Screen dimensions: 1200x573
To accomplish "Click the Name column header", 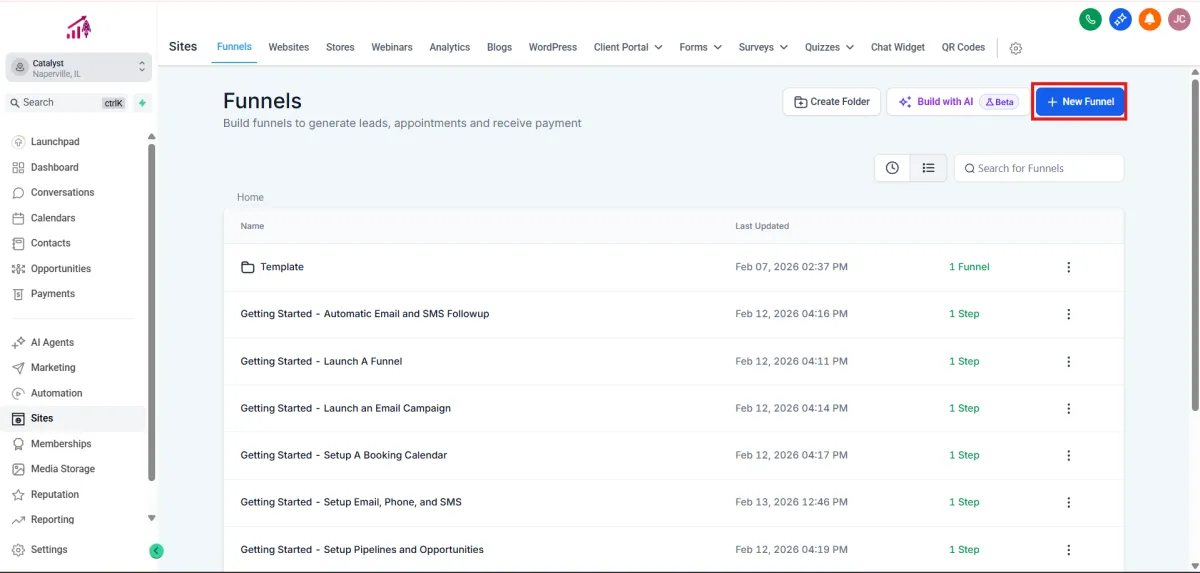I will point(252,226).
